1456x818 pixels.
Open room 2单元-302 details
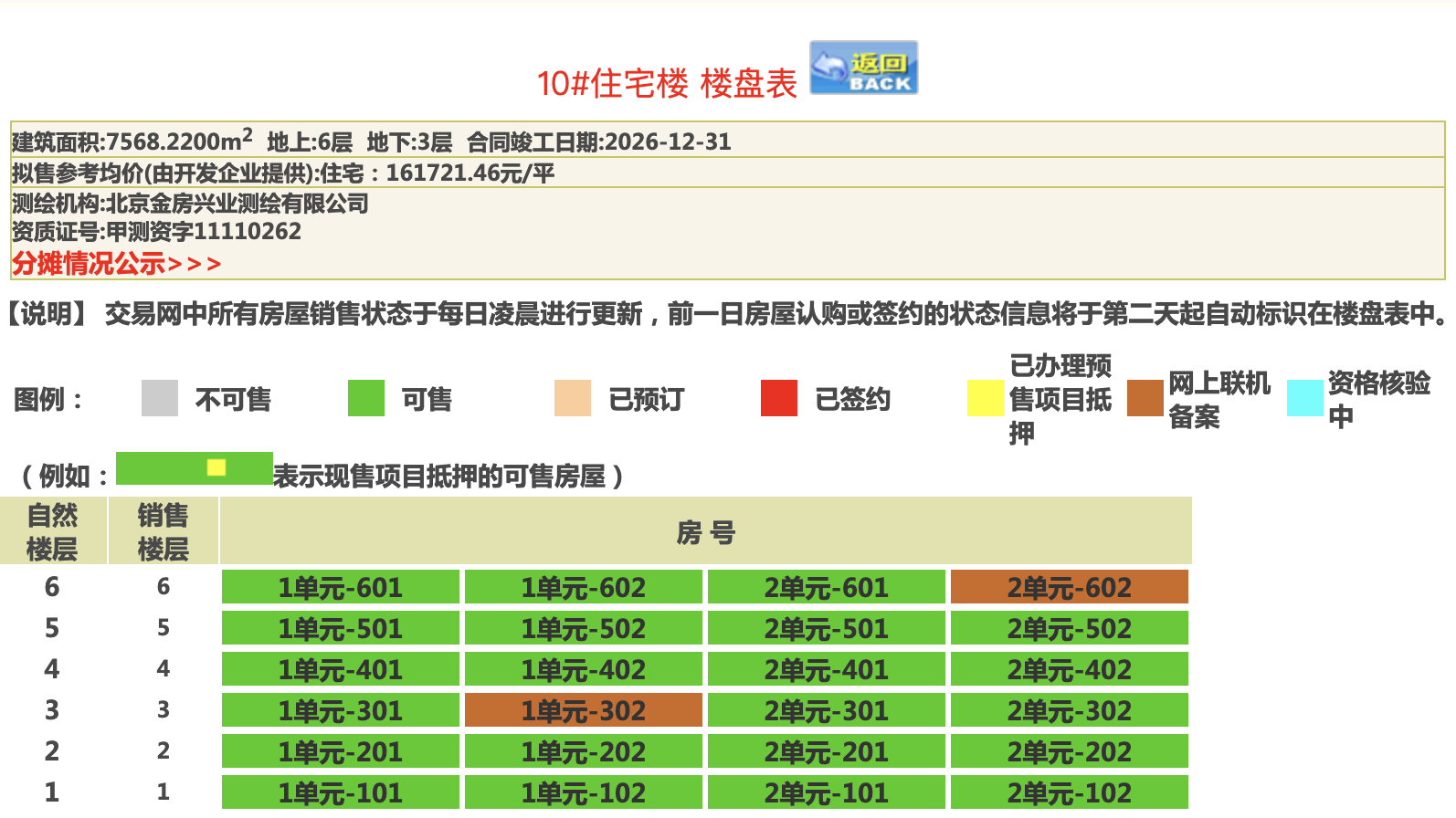1069,710
